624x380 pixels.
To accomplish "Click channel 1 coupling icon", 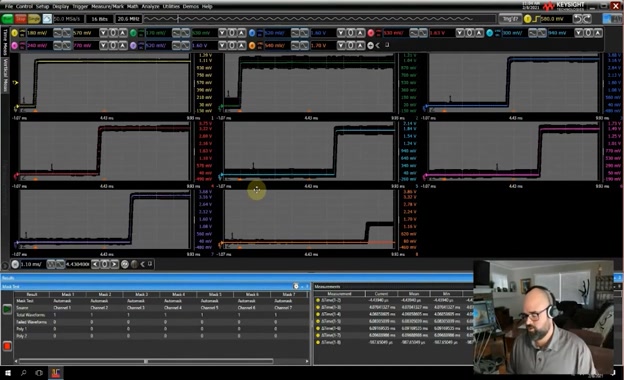I will [x=22, y=33].
